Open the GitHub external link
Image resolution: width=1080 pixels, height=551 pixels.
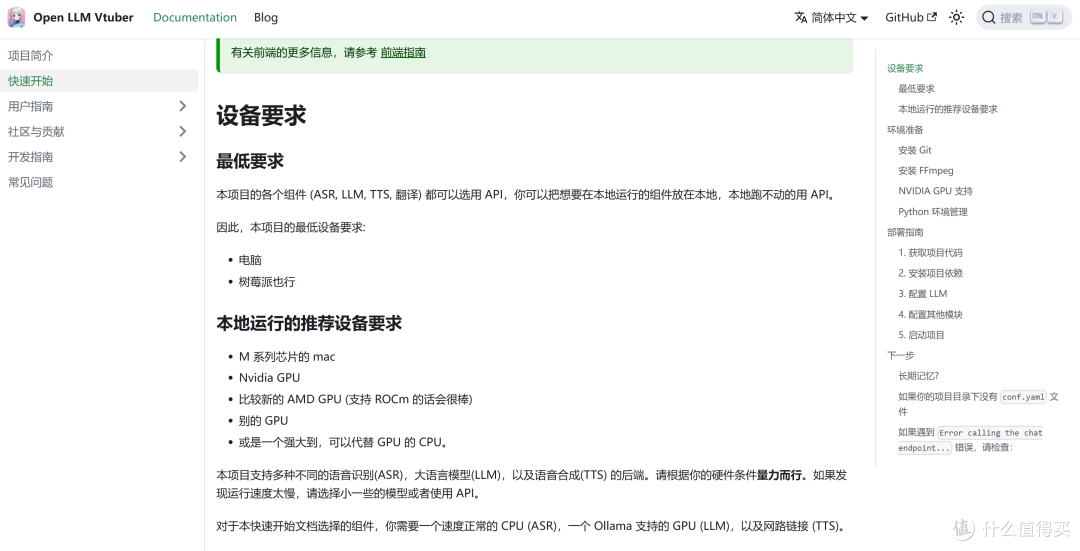tap(911, 17)
